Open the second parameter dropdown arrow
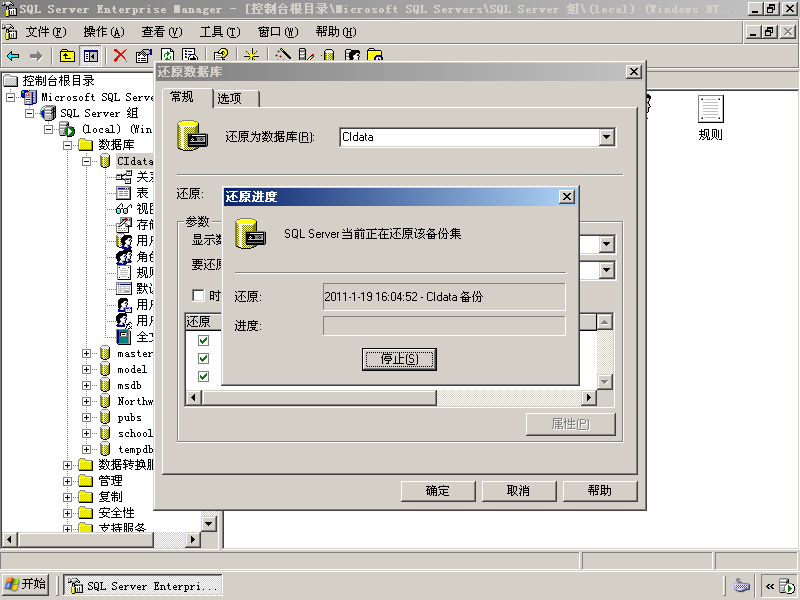The height and width of the screenshot is (600, 800). (x=606, y=270)
